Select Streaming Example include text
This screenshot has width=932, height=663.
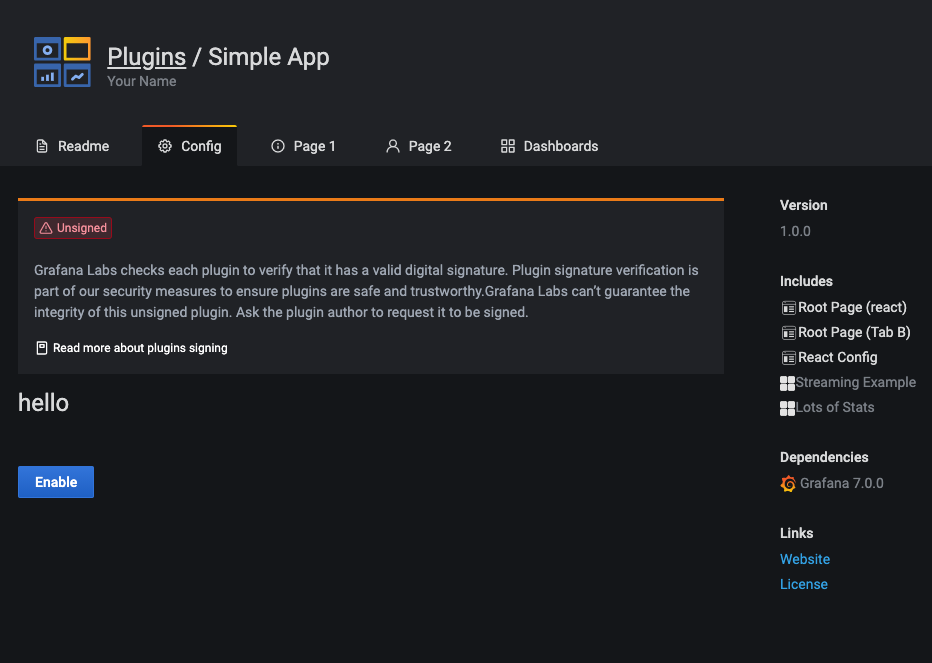click(856, 382)
